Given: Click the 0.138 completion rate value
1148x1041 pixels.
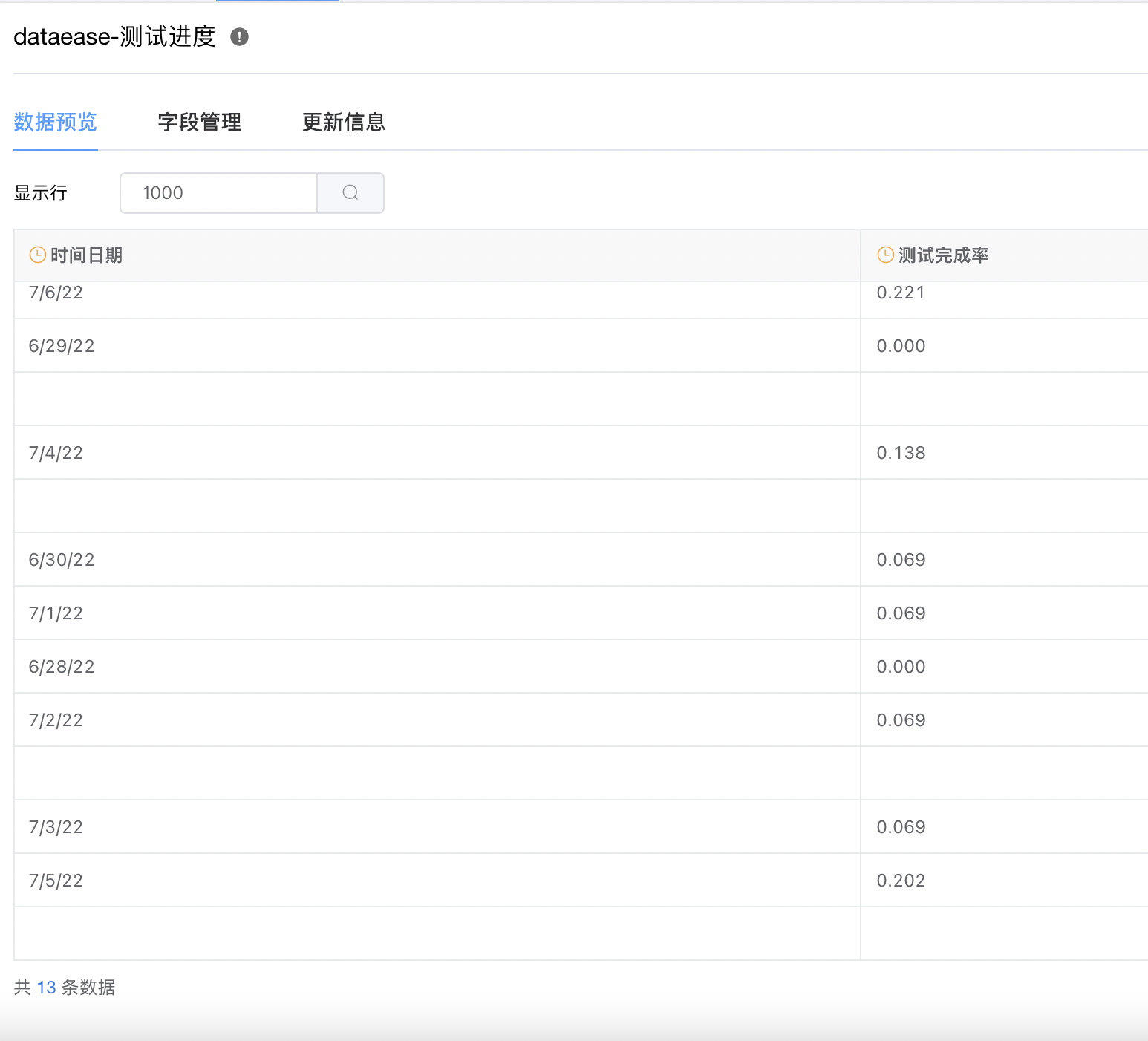Looking at the screenshot, I should (x=901, y=452).
